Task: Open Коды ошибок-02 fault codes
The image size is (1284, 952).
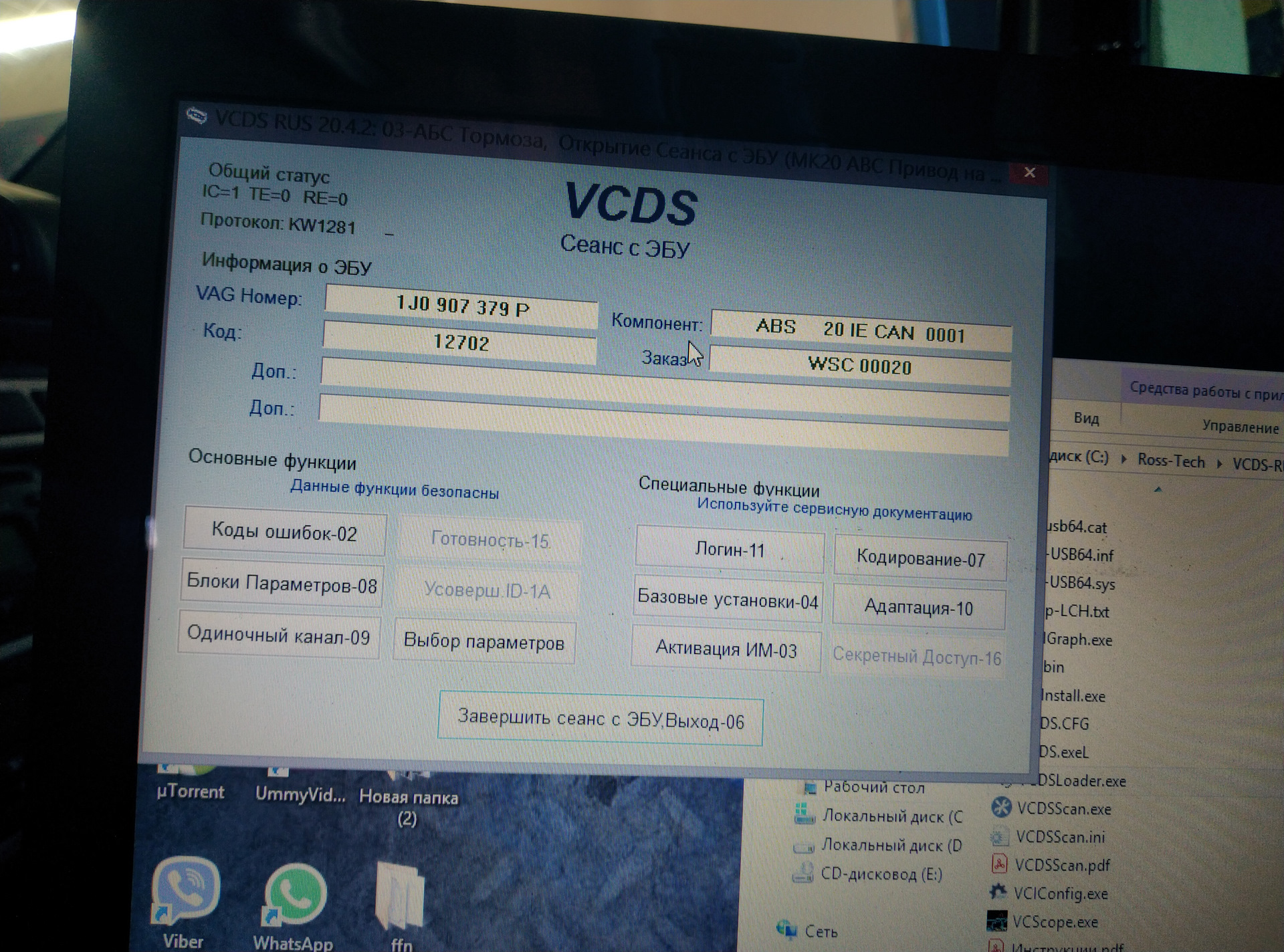Action: click(284, 532)
